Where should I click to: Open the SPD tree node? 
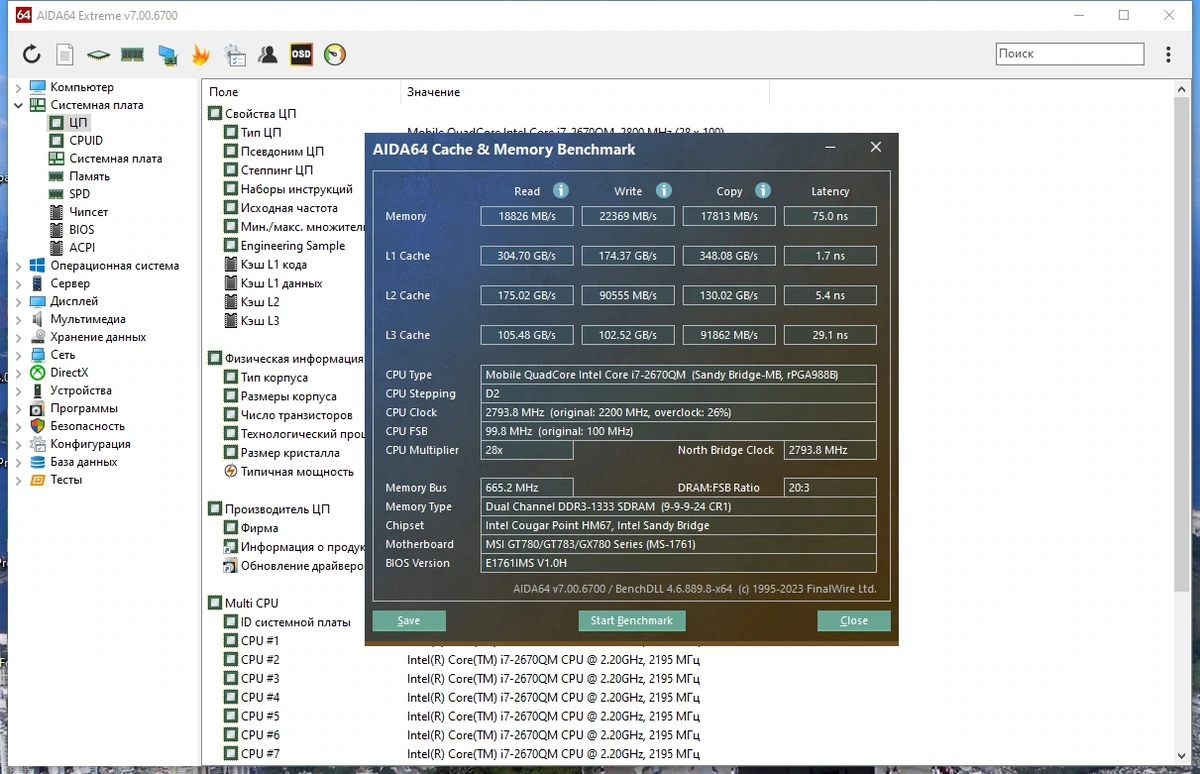click(79, 194)
